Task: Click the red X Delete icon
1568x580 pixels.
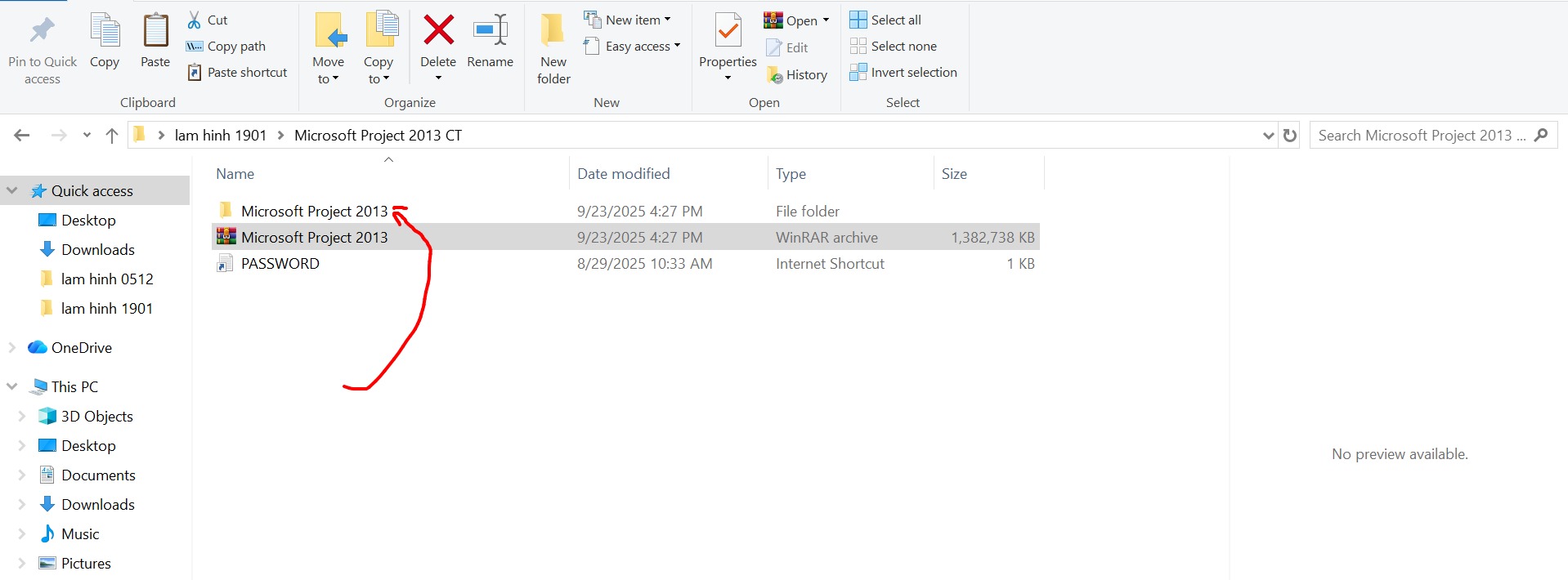Action: [438, 31]
